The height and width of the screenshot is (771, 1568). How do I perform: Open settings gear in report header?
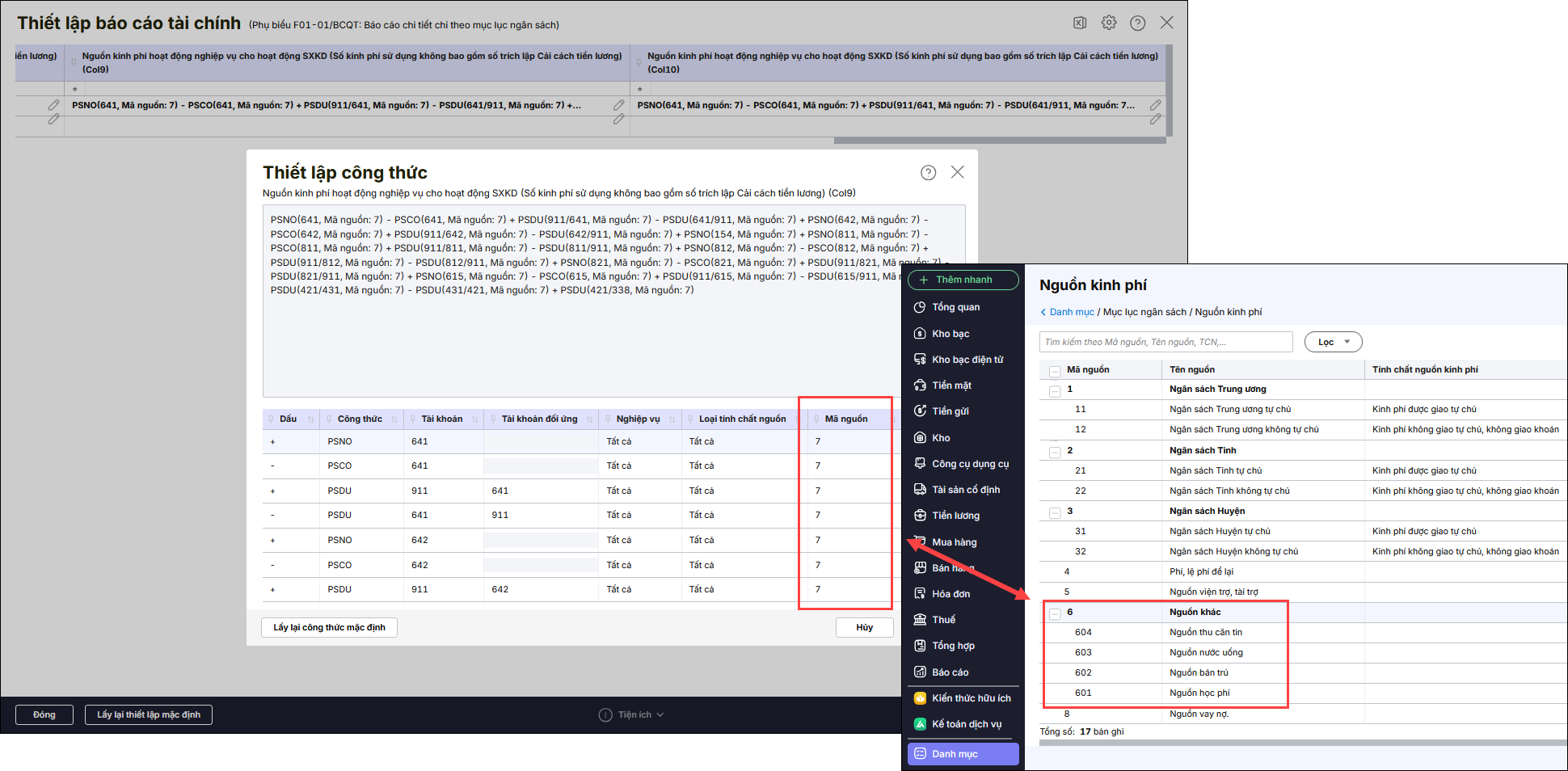tap(1109, 23)
